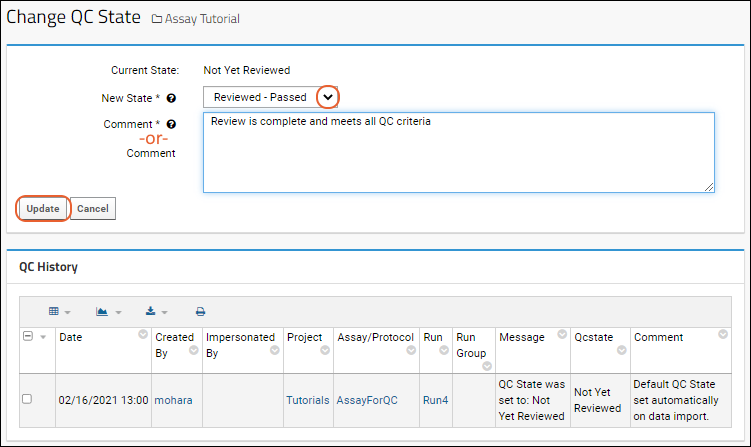
Task: Open the Comment column header menu
Action: 723,334
